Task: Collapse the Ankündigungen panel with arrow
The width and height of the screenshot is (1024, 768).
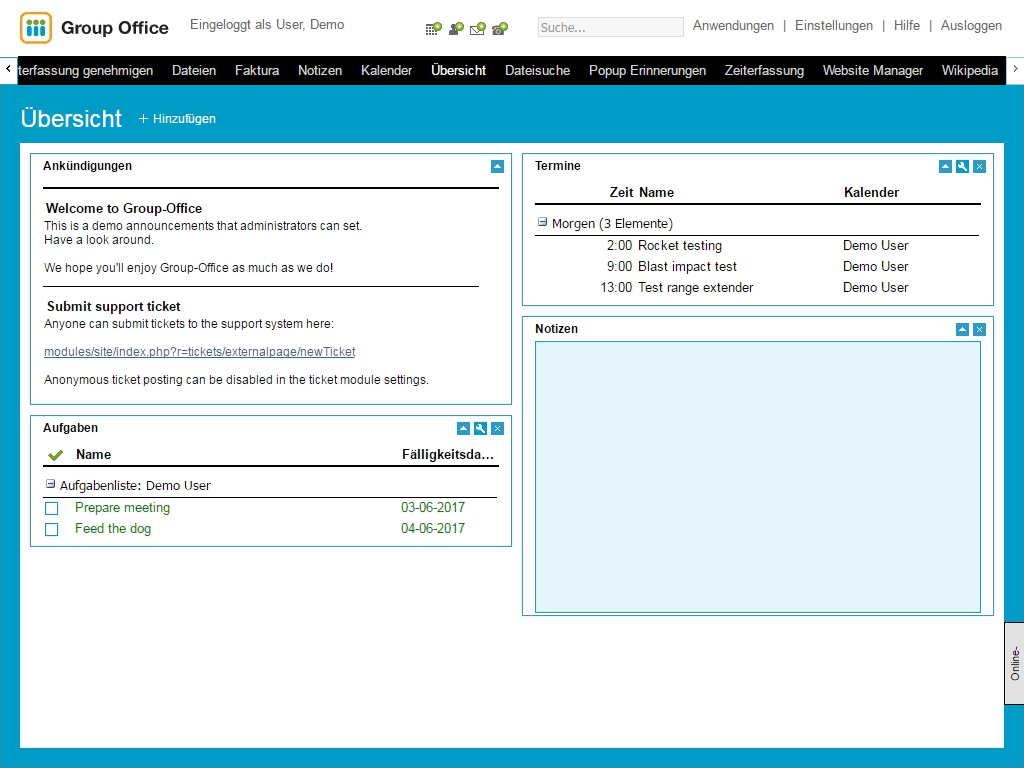Action: 497,167
